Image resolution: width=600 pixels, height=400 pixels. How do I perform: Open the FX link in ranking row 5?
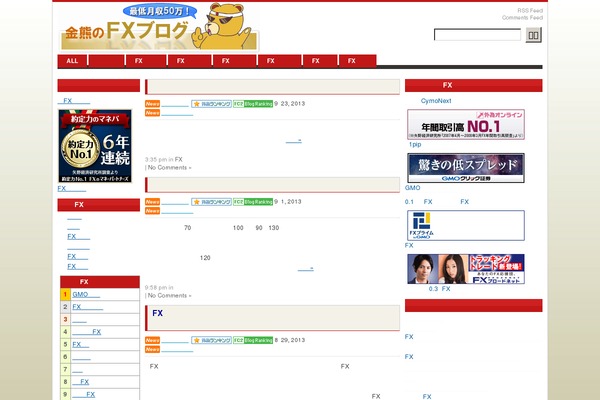[x=80, y=344]
